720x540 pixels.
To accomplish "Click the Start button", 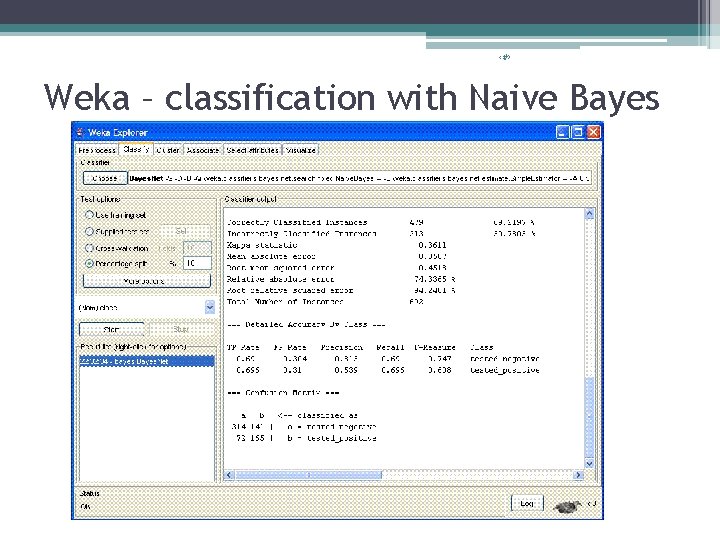I will coord(112,329).
